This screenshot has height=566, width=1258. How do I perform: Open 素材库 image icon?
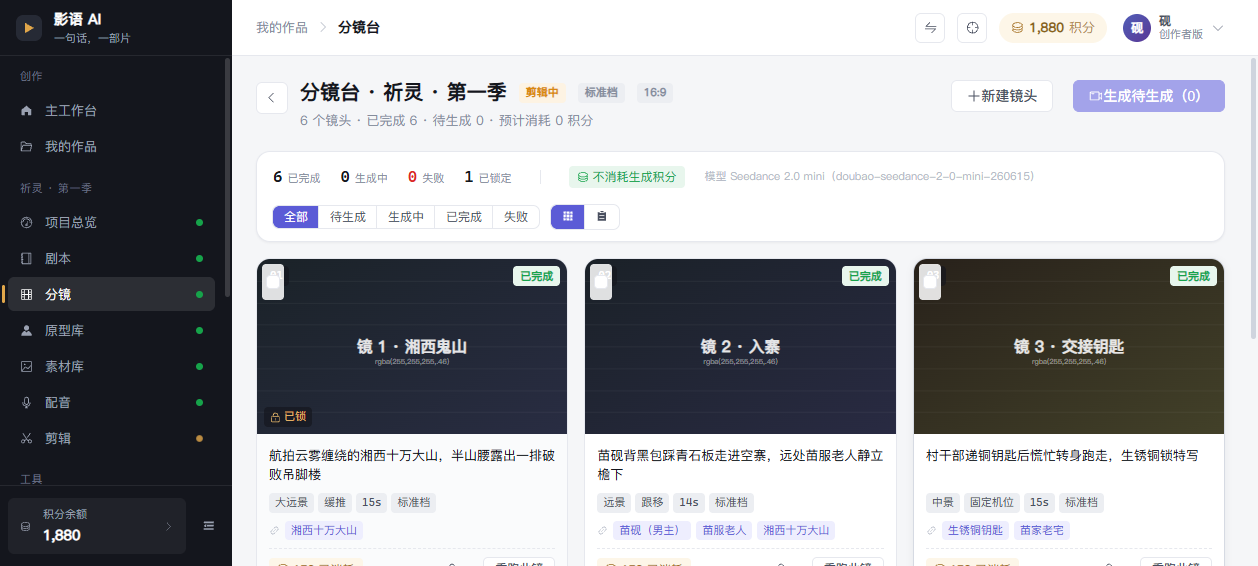point(26,367)
